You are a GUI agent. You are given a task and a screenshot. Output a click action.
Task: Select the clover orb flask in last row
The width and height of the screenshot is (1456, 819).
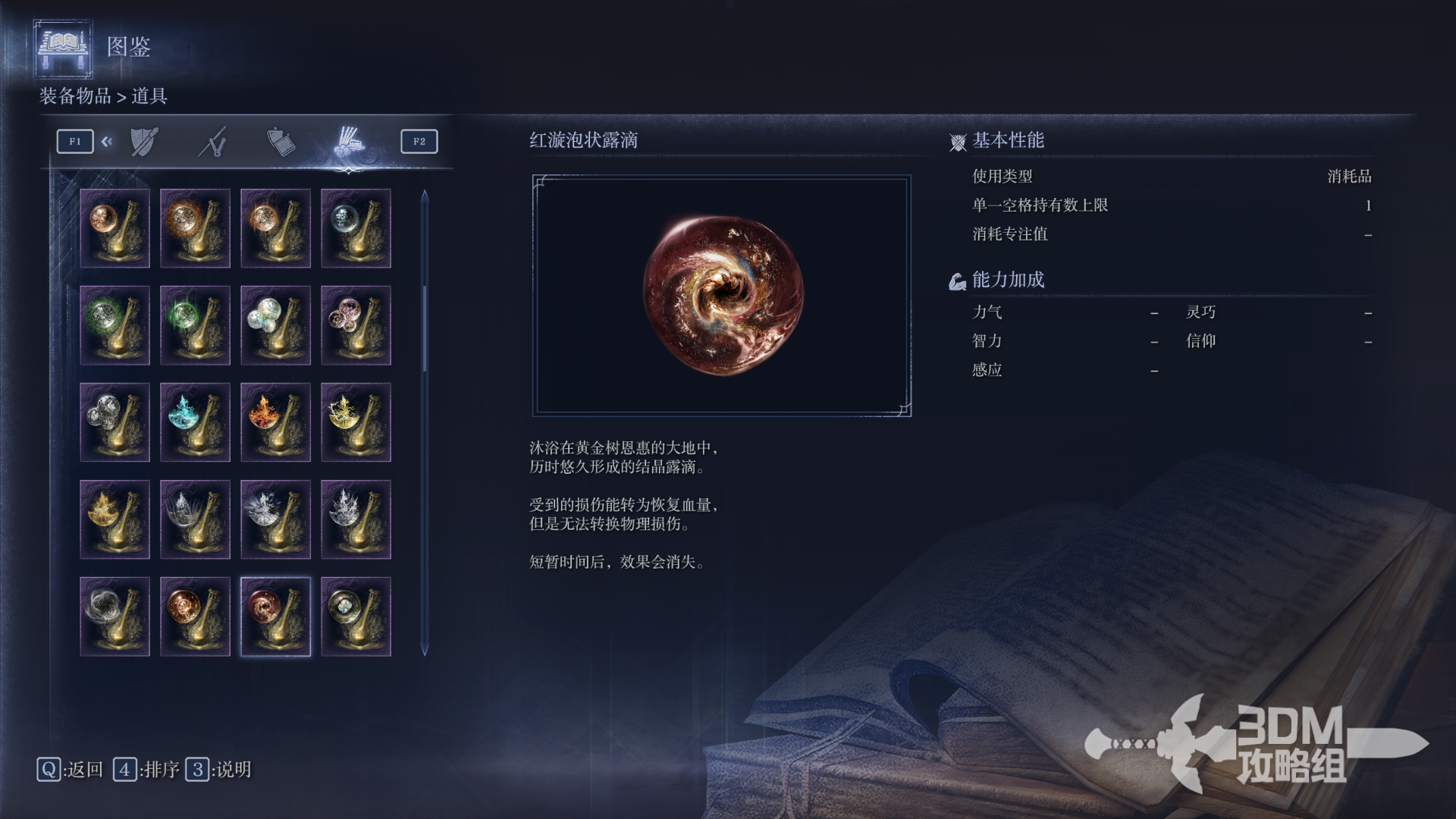coord(356,617)
